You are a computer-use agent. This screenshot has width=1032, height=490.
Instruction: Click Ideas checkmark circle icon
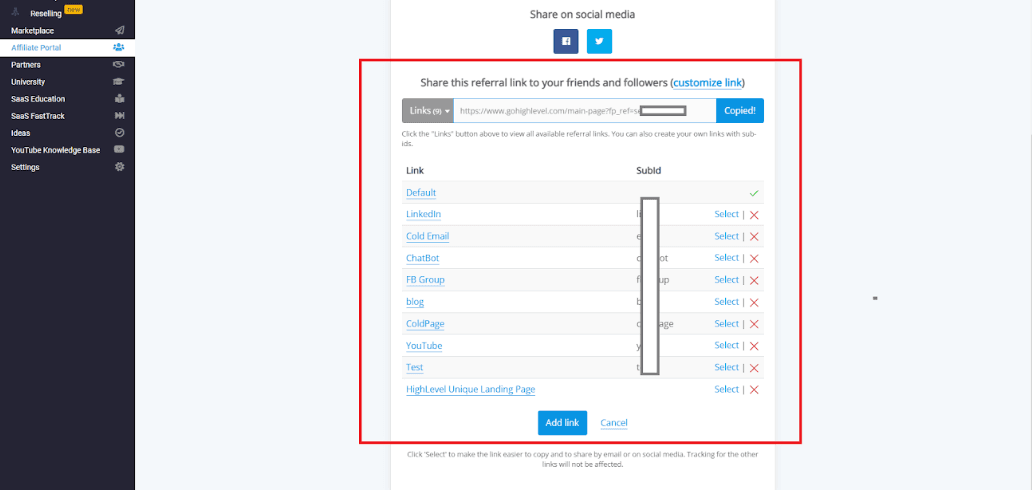(x=119, y=133)
